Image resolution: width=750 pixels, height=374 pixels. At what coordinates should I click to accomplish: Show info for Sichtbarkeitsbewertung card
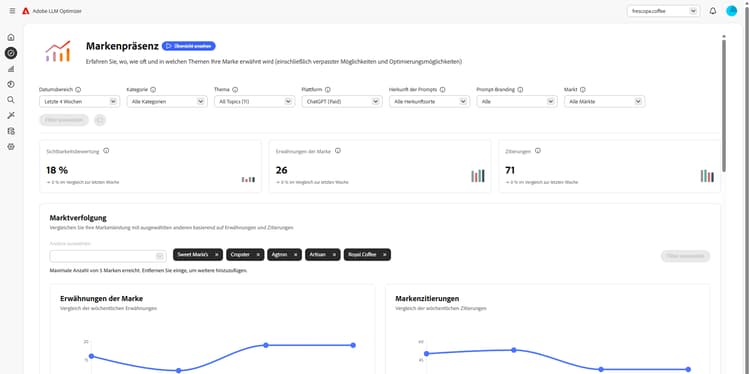point(106,151)
